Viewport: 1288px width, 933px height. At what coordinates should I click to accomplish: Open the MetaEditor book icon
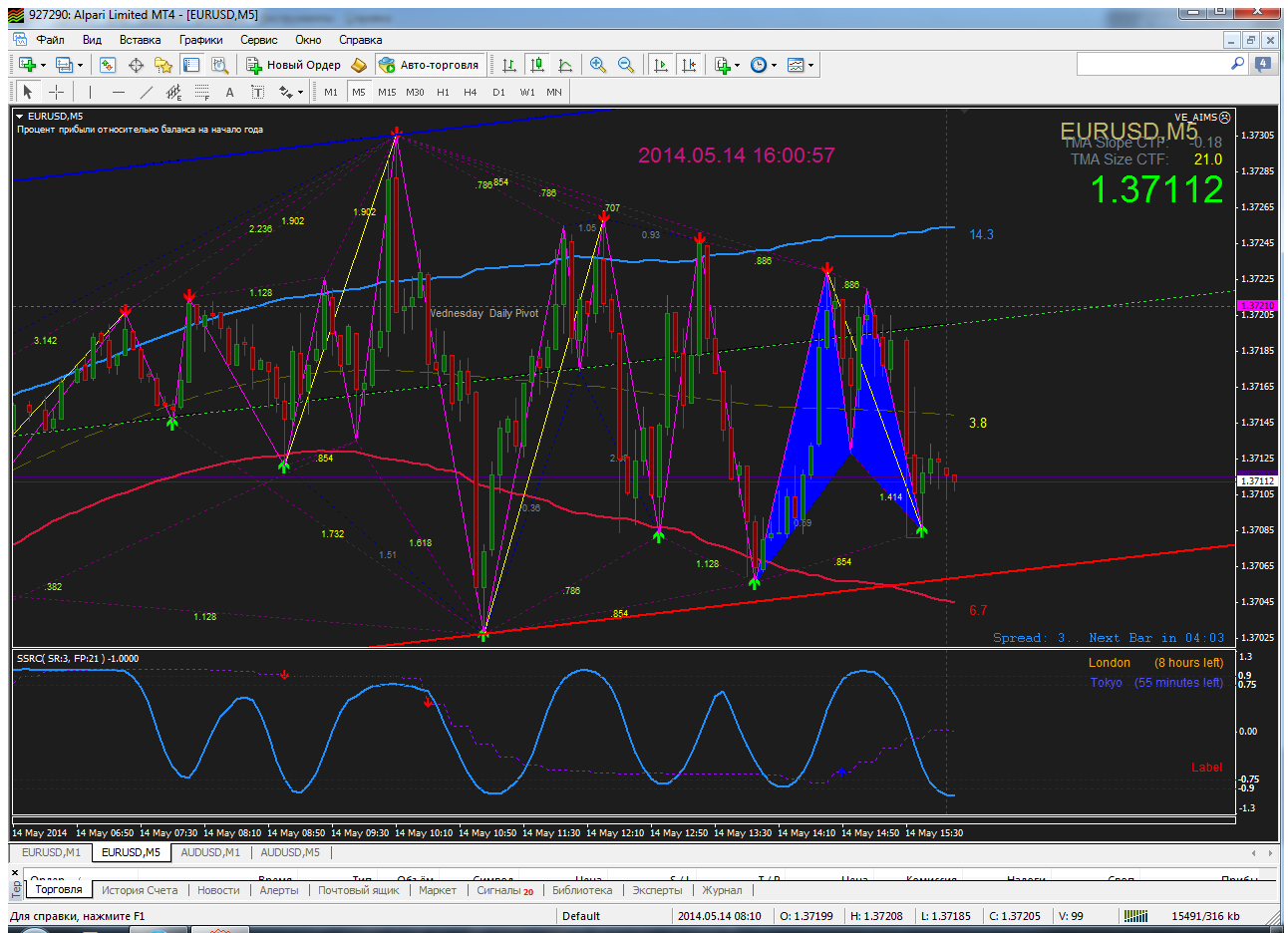[359, 65]
